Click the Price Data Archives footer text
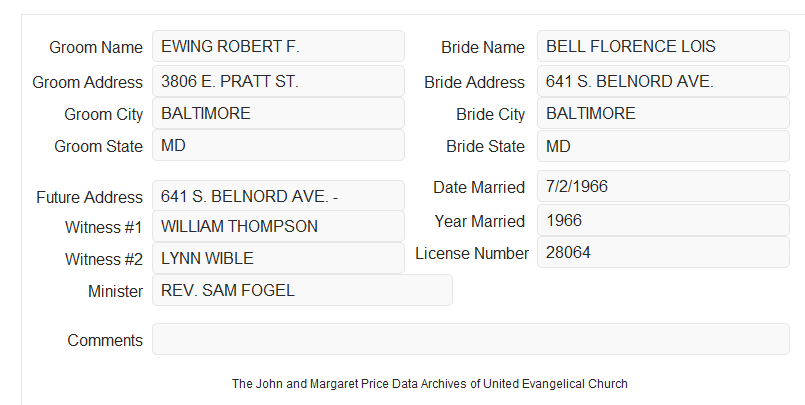The image size is (805, 405). click(x=430, y=384)
